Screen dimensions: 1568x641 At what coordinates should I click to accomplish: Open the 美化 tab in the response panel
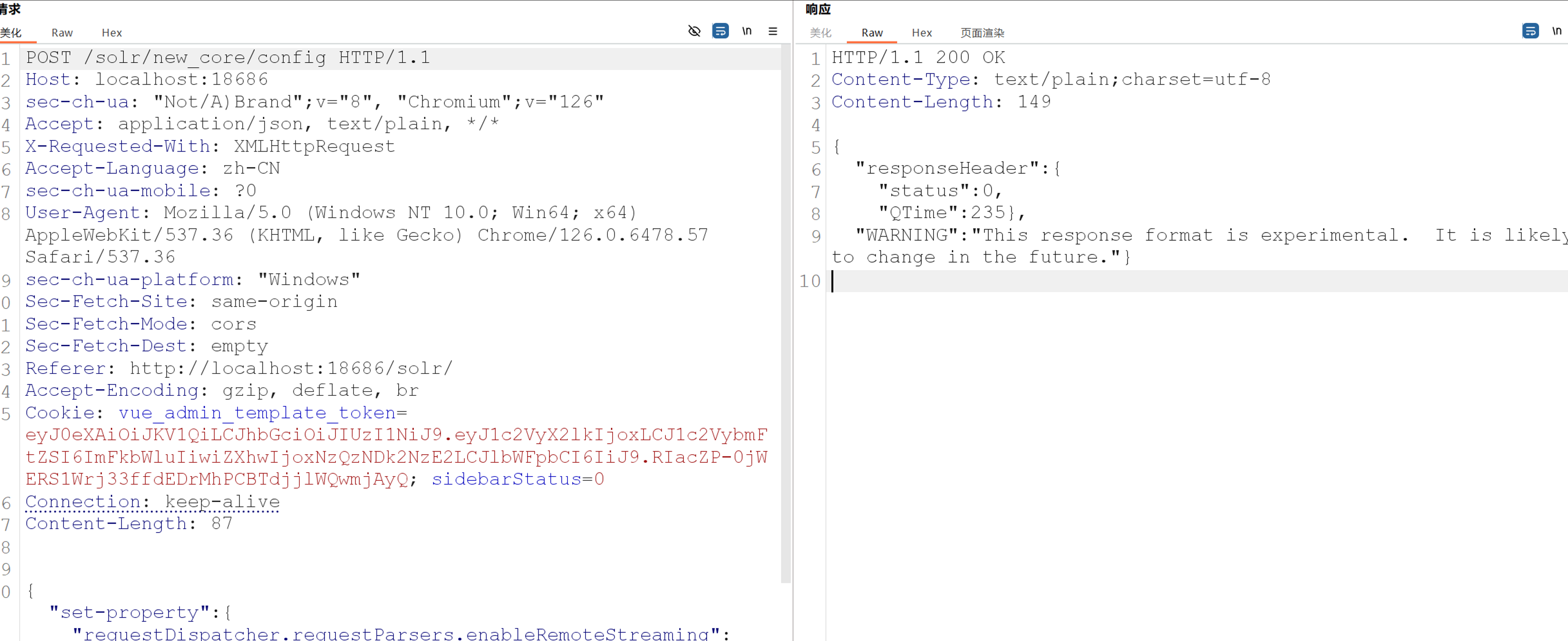(x=820, y=33)
